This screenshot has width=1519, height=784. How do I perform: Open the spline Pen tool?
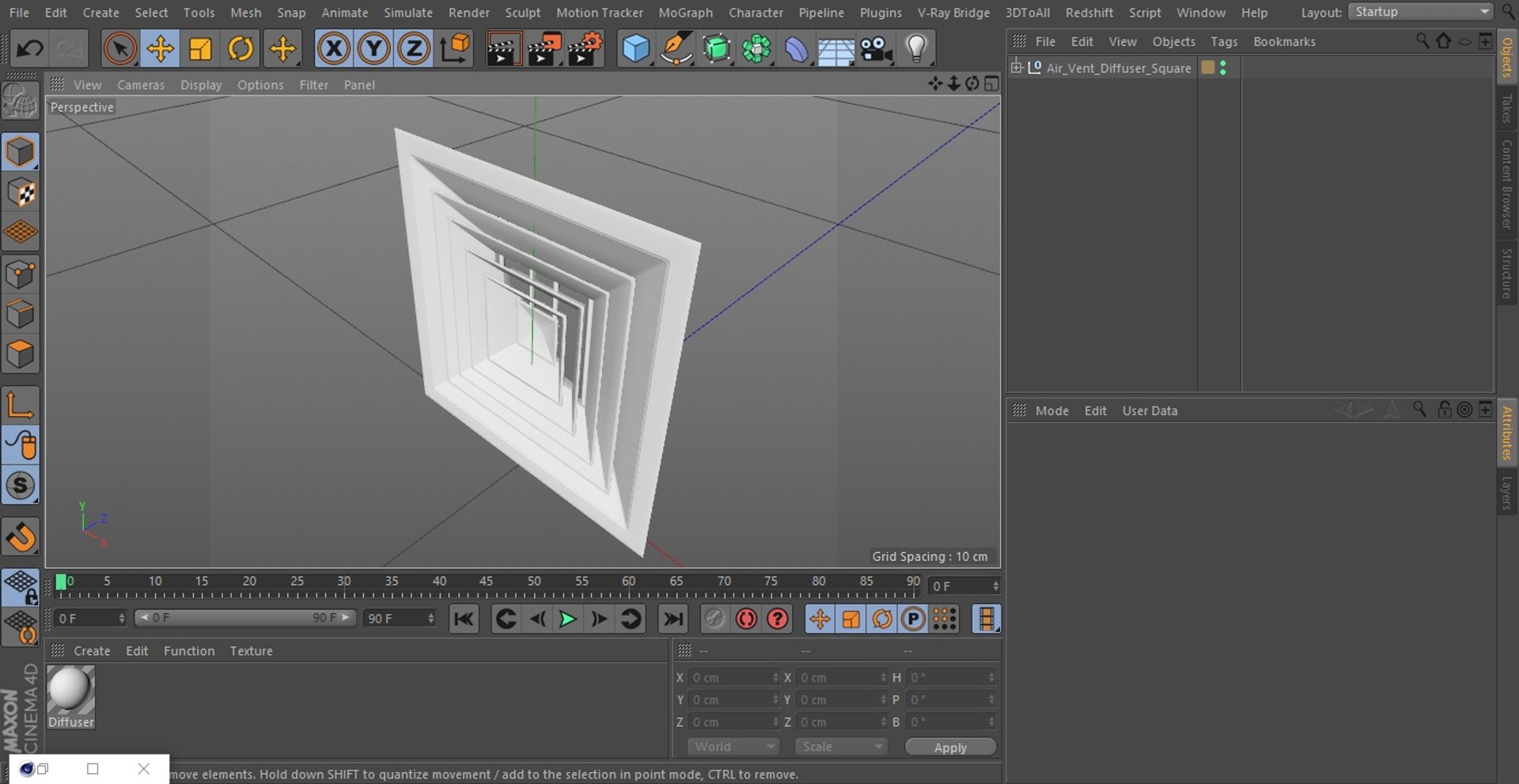tap(676, 49)
